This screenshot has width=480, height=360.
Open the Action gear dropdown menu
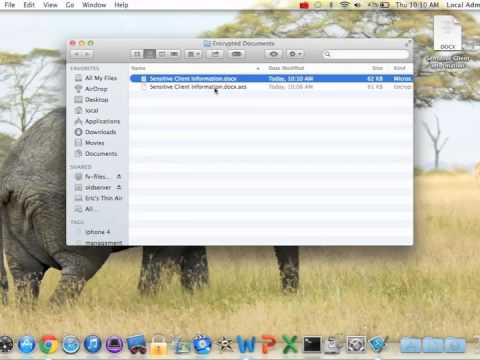pyautogui.click(x=295, y=54)
